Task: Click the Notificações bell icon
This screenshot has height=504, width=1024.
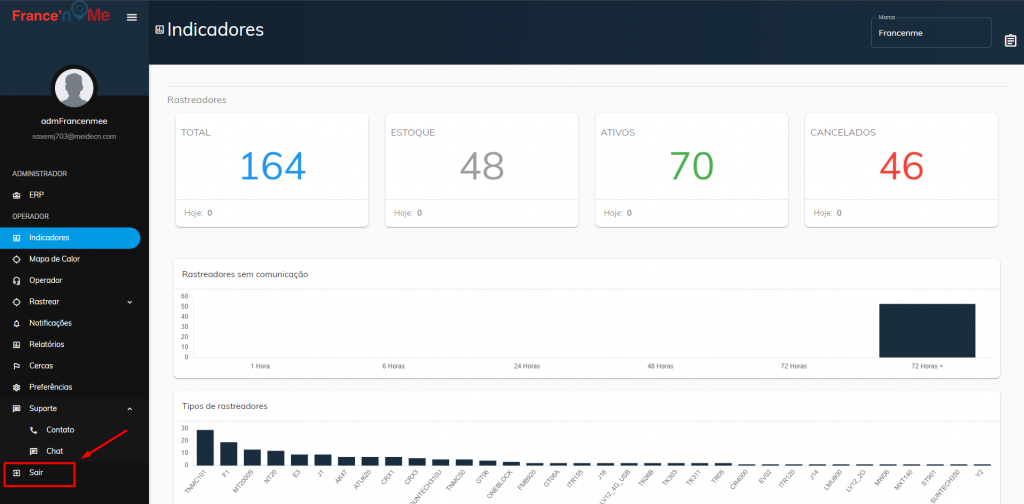Action: (x=16, y=323)
